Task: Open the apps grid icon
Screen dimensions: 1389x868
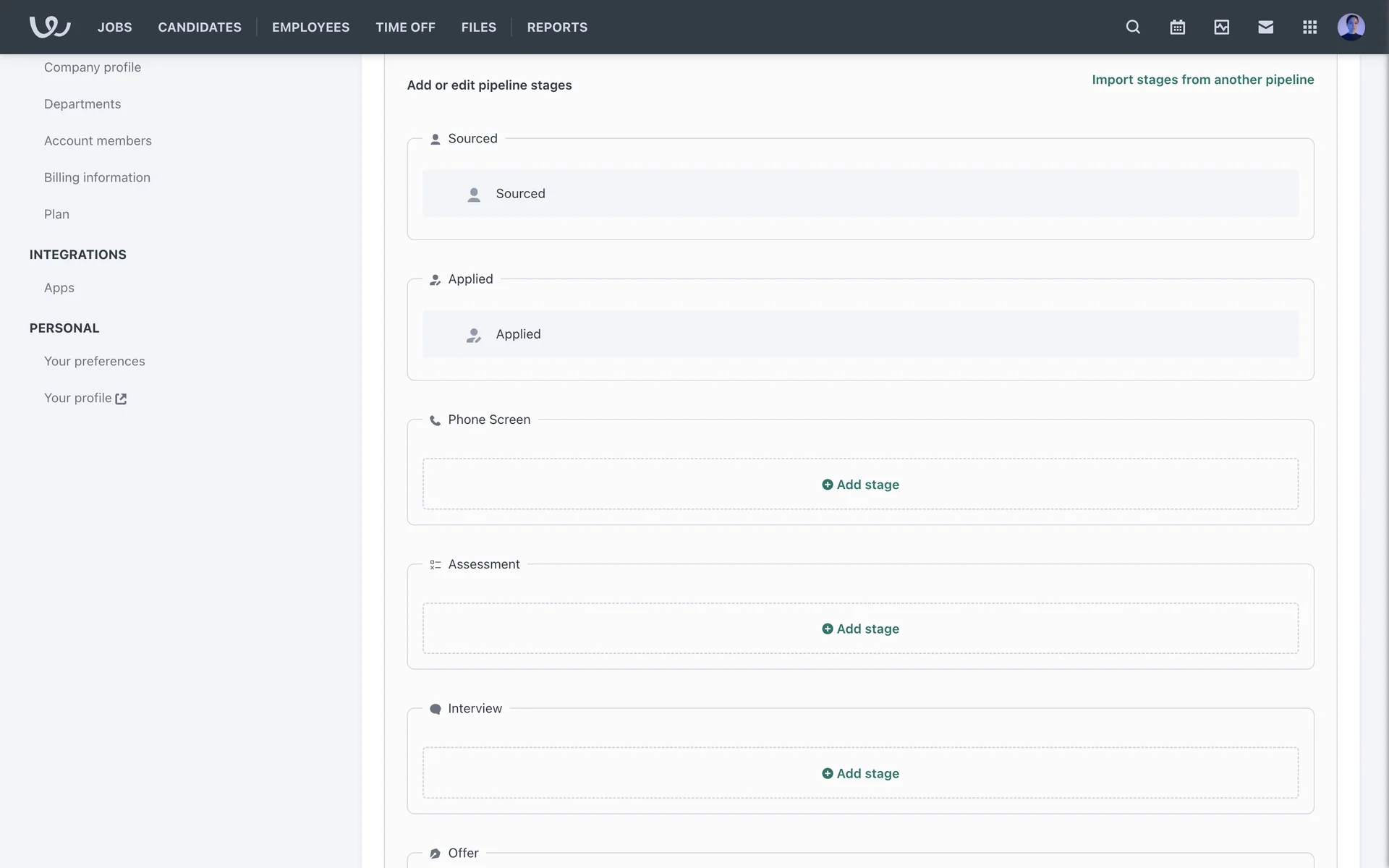Action: tap(1309, 27)
